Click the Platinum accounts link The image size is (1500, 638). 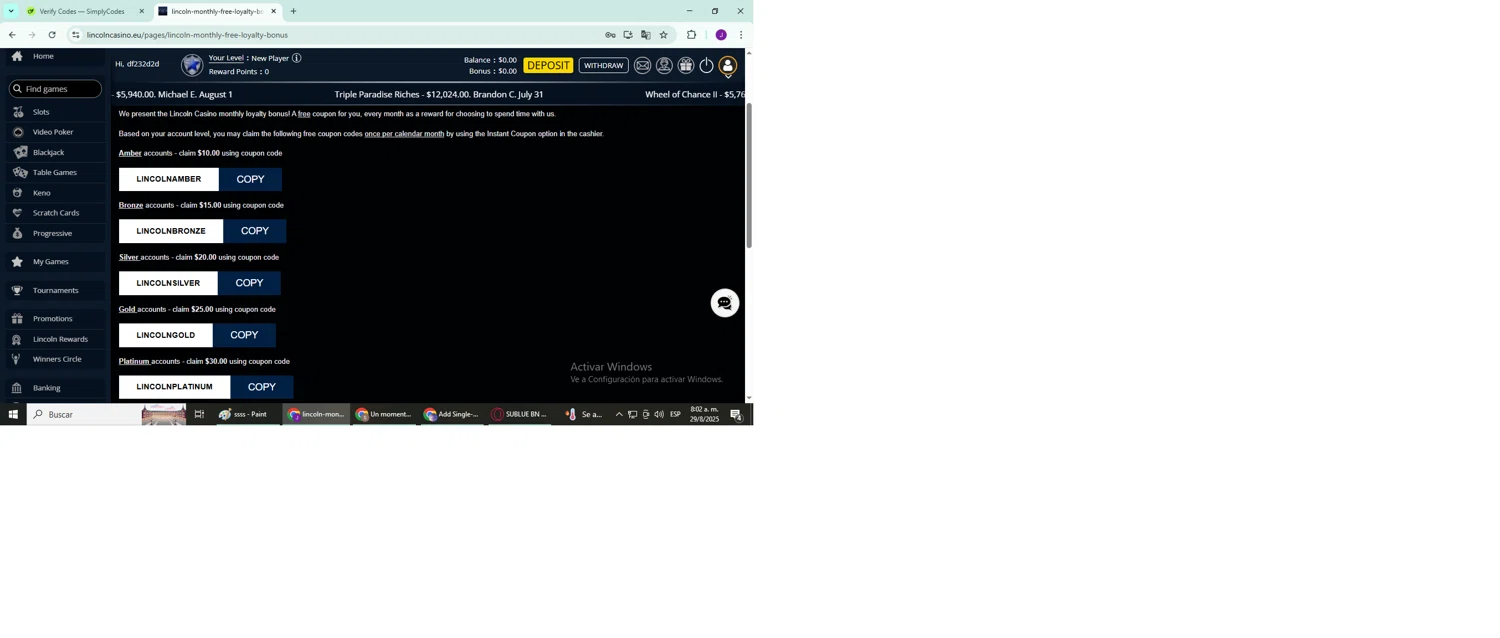[134, 361]
